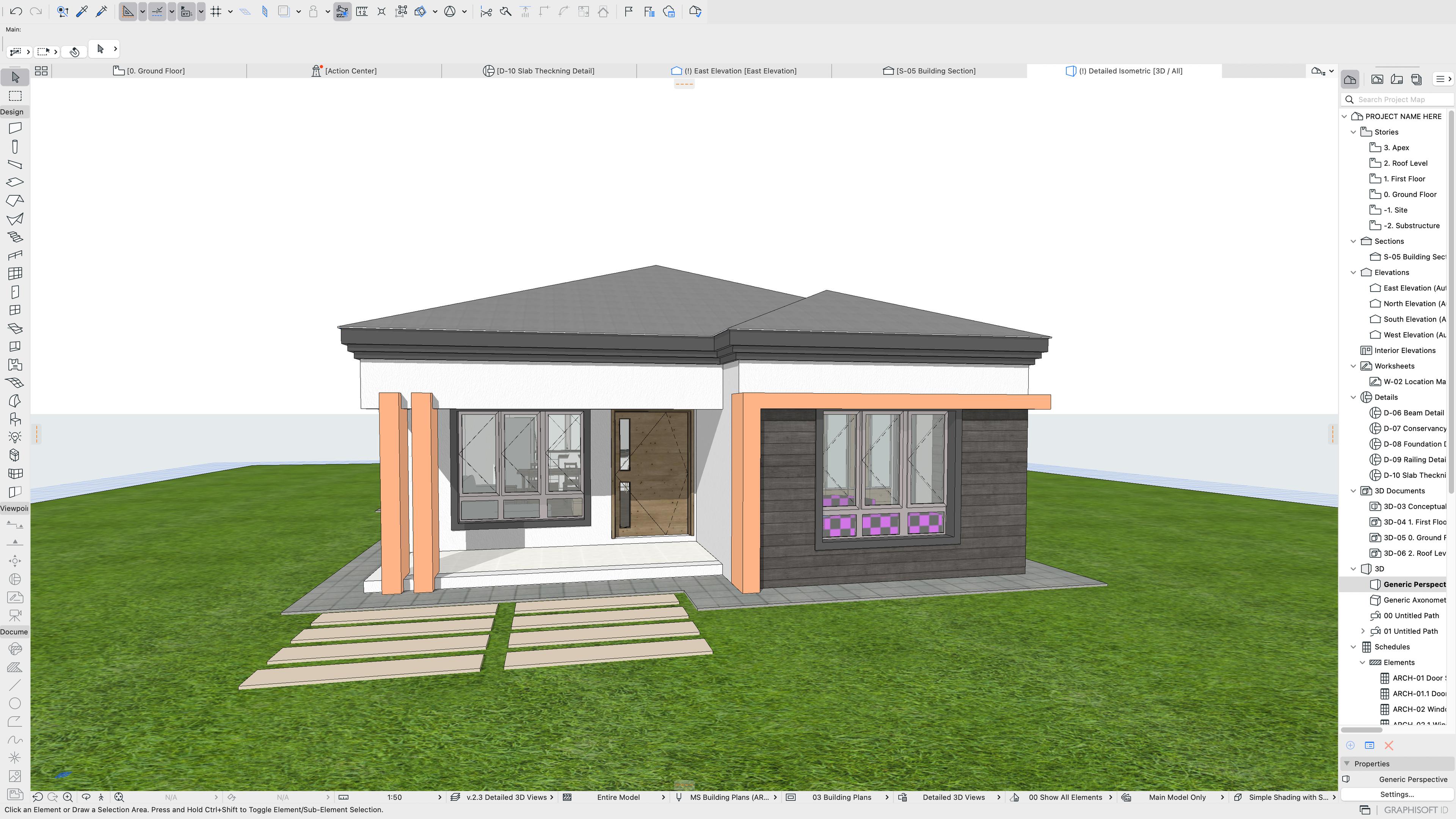1456x819 pixels.
Task: Toggle grid snap icon in toolbar
Action: (216, 11)
